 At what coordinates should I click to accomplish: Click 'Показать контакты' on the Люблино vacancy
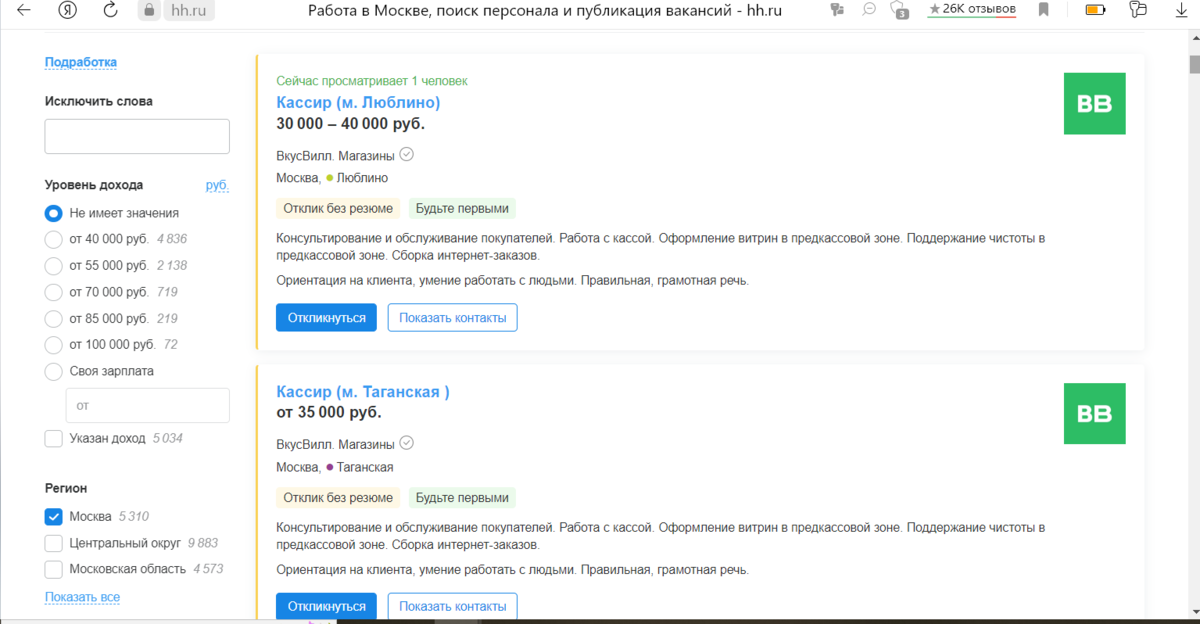(x=453, y=318)
